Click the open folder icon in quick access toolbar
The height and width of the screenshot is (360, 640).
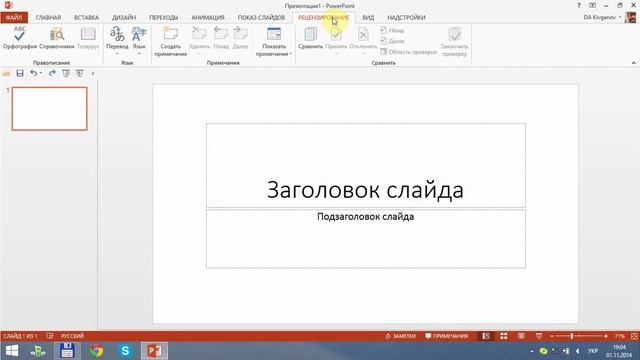(x=6, y=73)
